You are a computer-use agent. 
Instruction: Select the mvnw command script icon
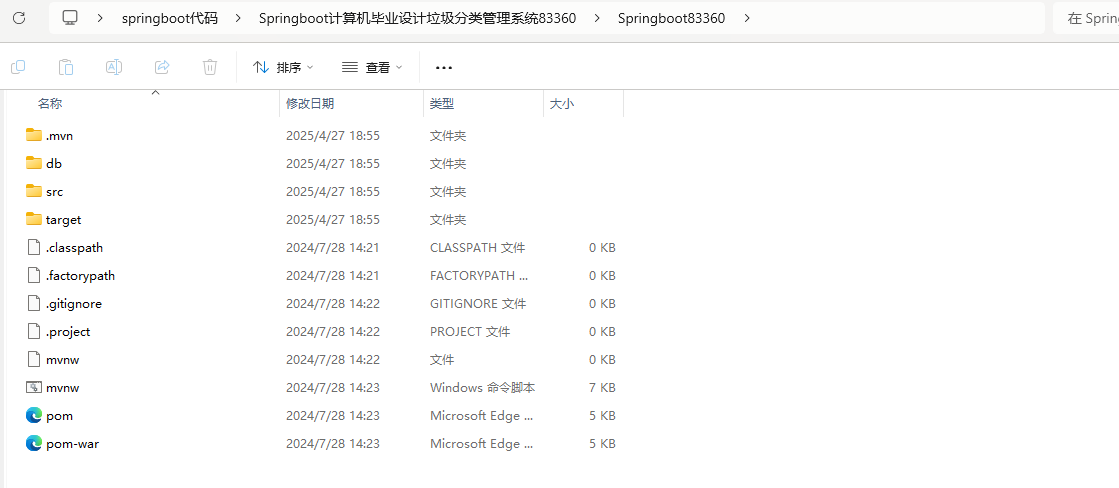[34, 387]
